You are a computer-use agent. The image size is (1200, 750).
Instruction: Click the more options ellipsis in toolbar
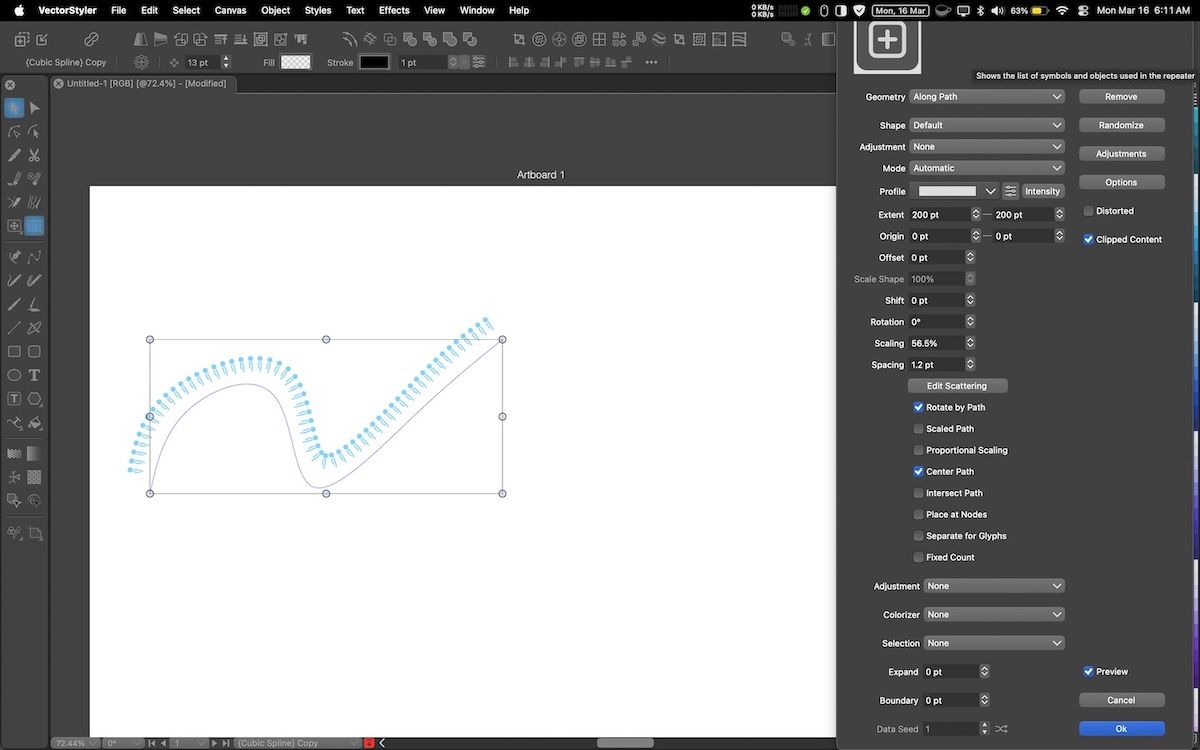point(651,62)
